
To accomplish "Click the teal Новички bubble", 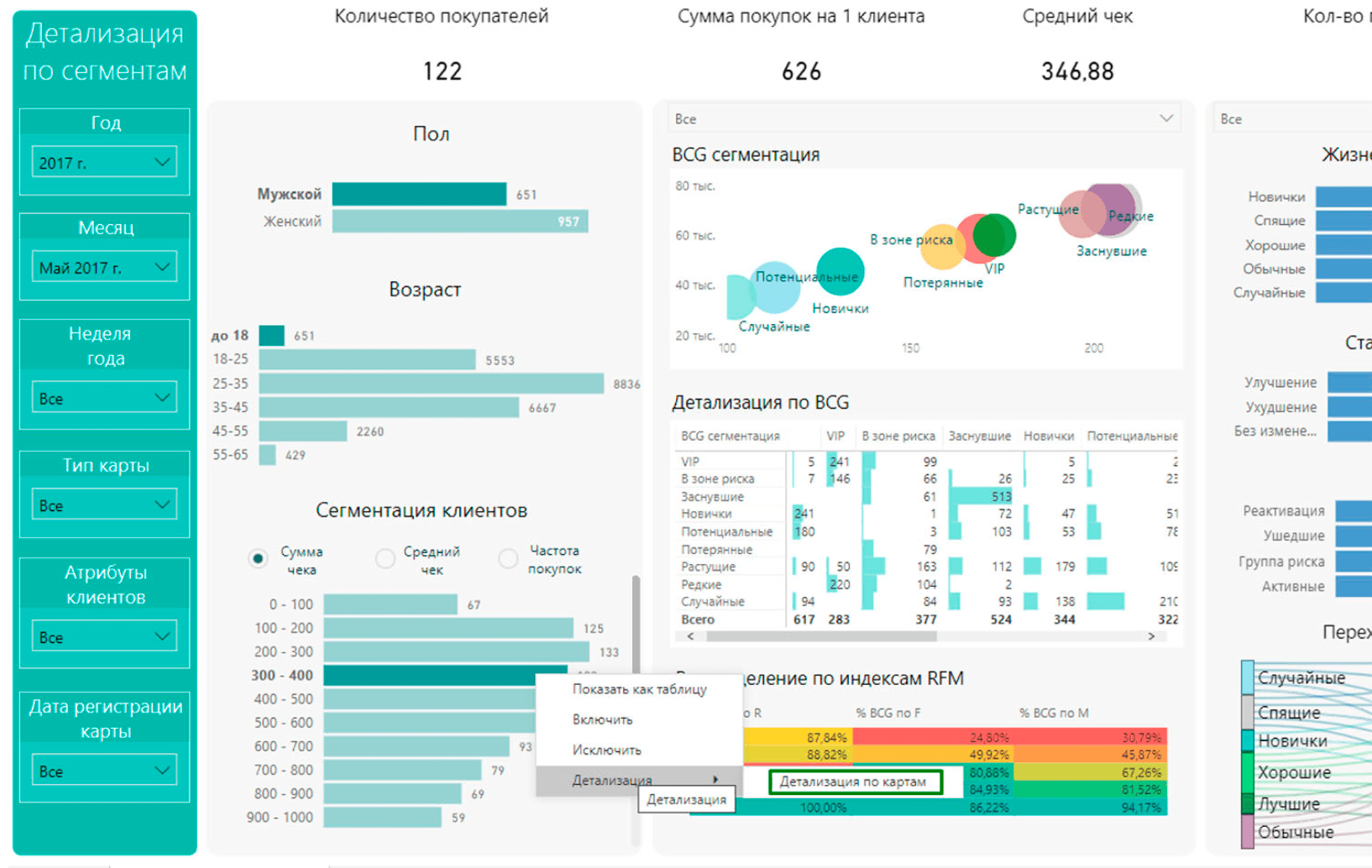I will 839,271.
